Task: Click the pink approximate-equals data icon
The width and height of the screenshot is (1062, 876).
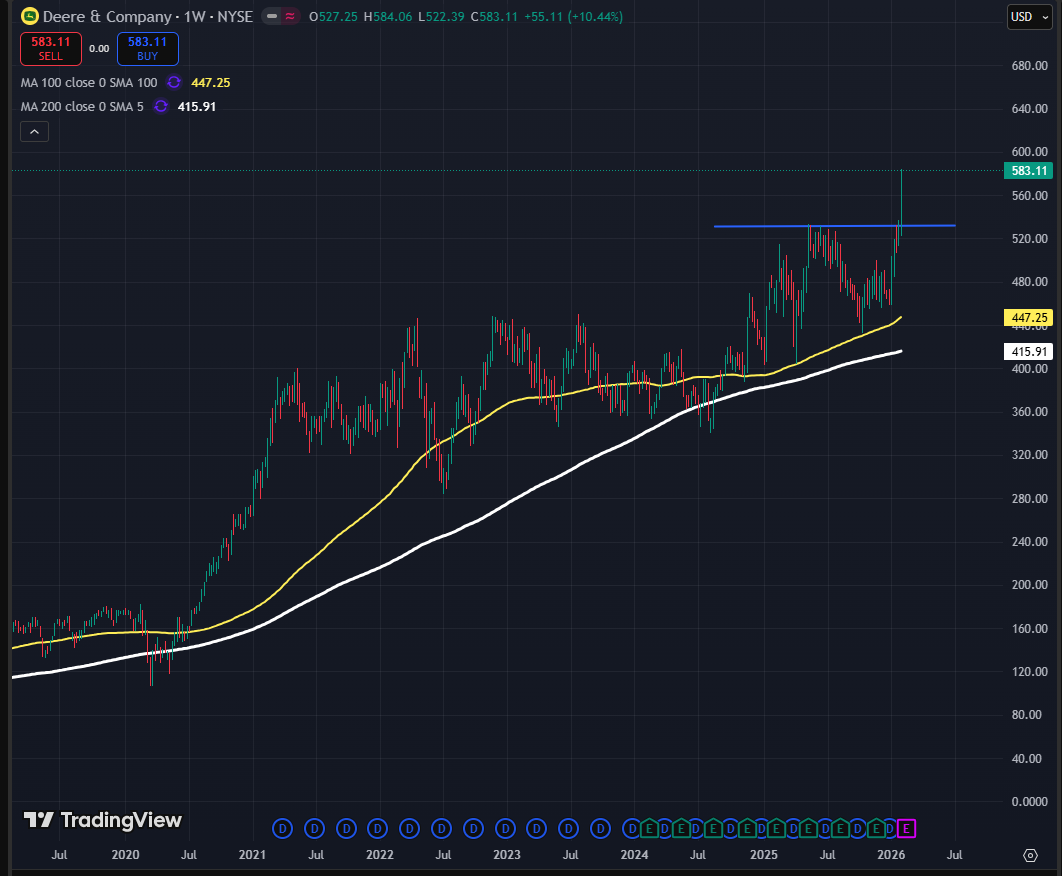Action: point(291,16)
